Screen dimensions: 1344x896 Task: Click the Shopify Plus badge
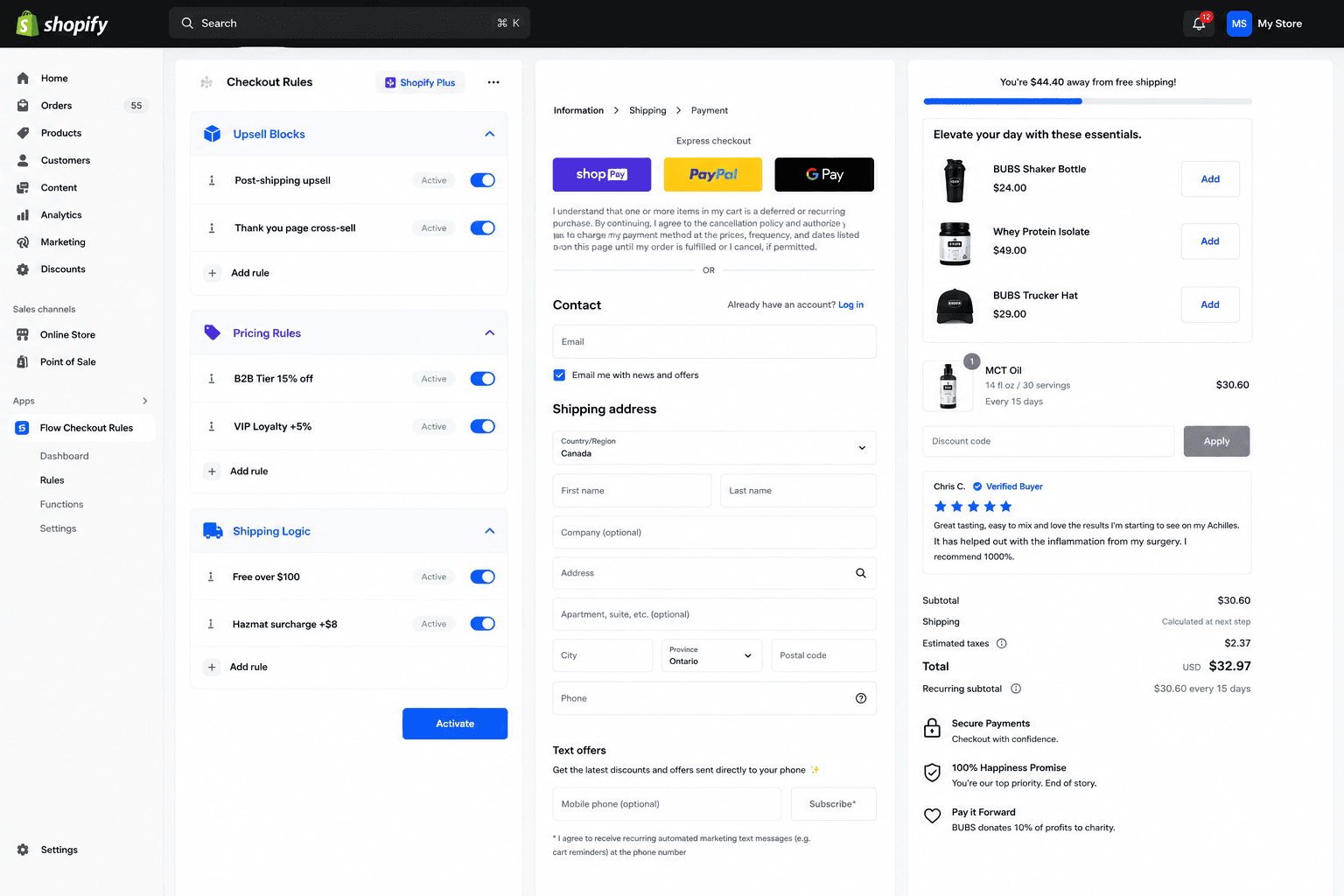click(421, 82)
